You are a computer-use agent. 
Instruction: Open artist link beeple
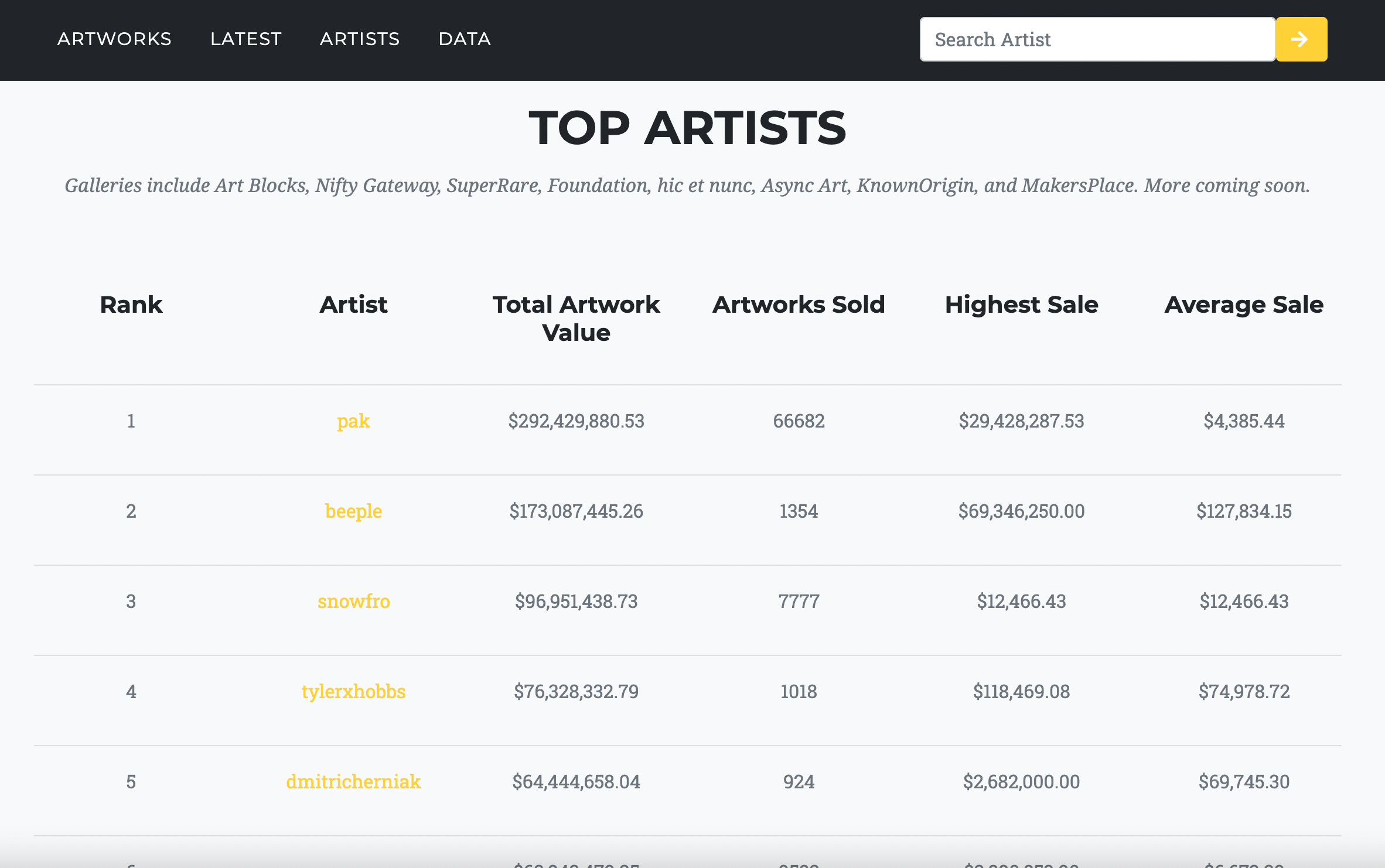click(353, 511)
